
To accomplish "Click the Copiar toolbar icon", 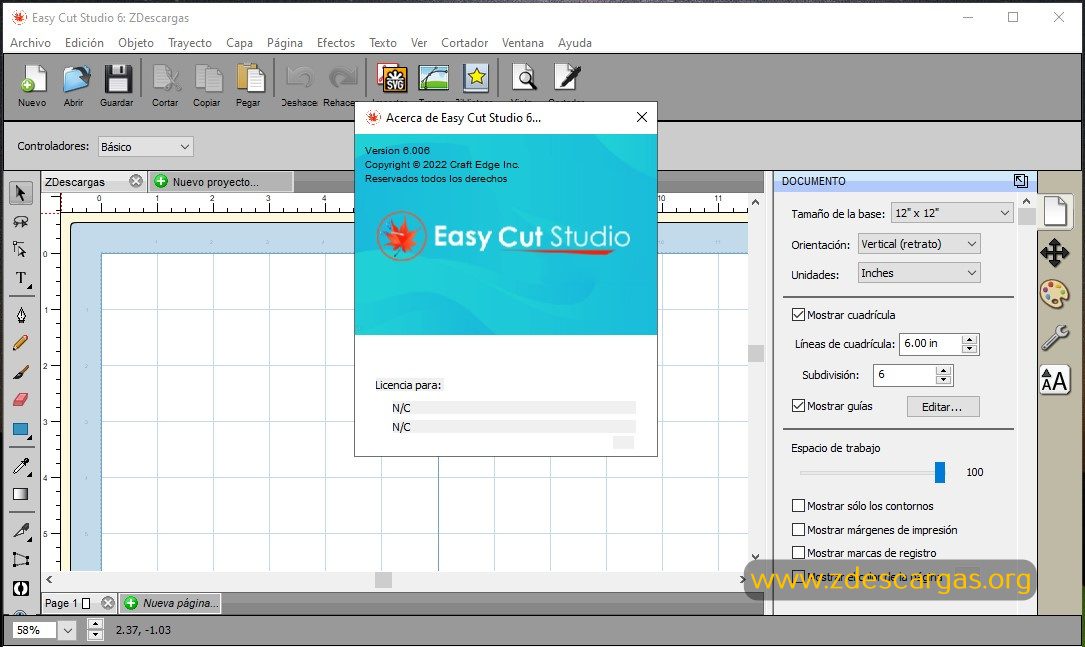I will (x=208, y=78).
